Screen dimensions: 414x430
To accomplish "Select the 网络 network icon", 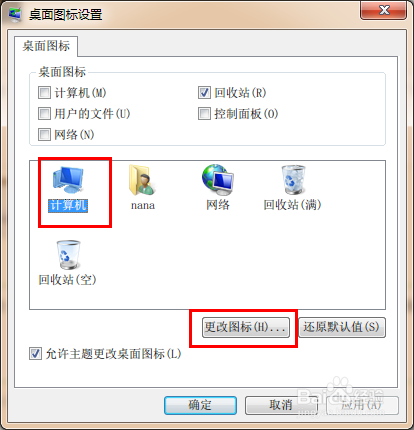I will [218, 180].
